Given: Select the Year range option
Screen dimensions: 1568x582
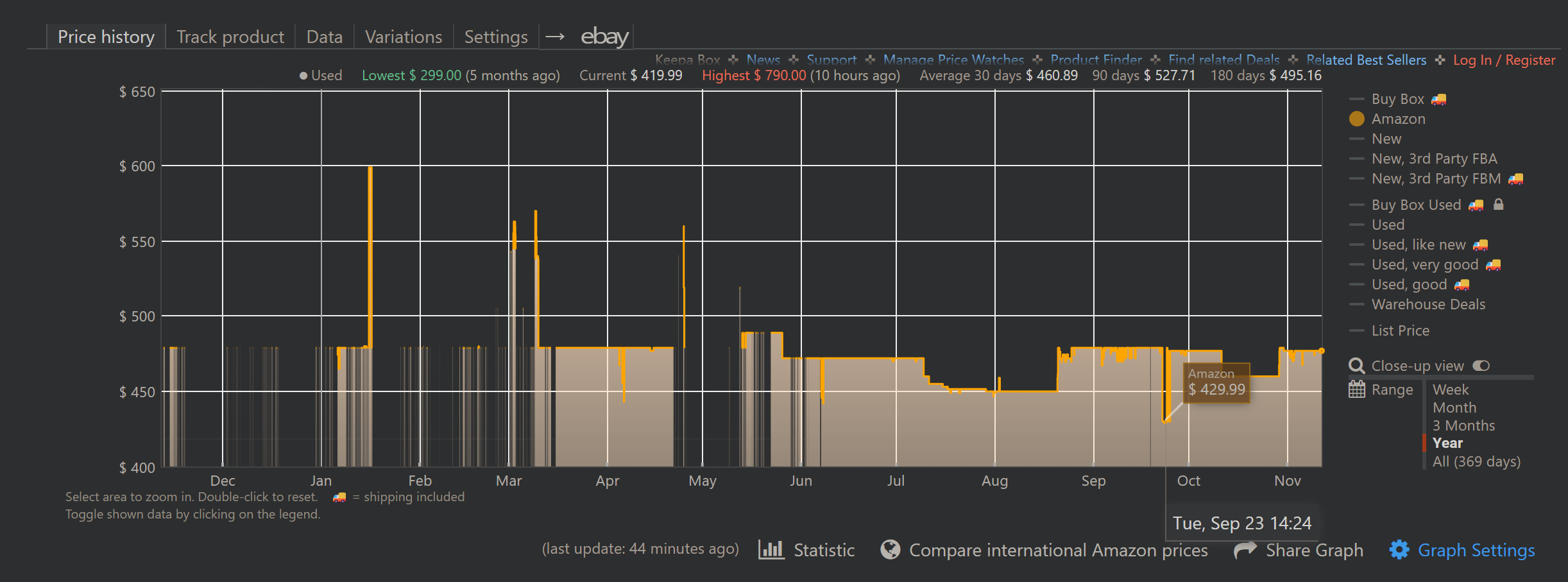Looking at the screenshot, I should (1447, 443).
